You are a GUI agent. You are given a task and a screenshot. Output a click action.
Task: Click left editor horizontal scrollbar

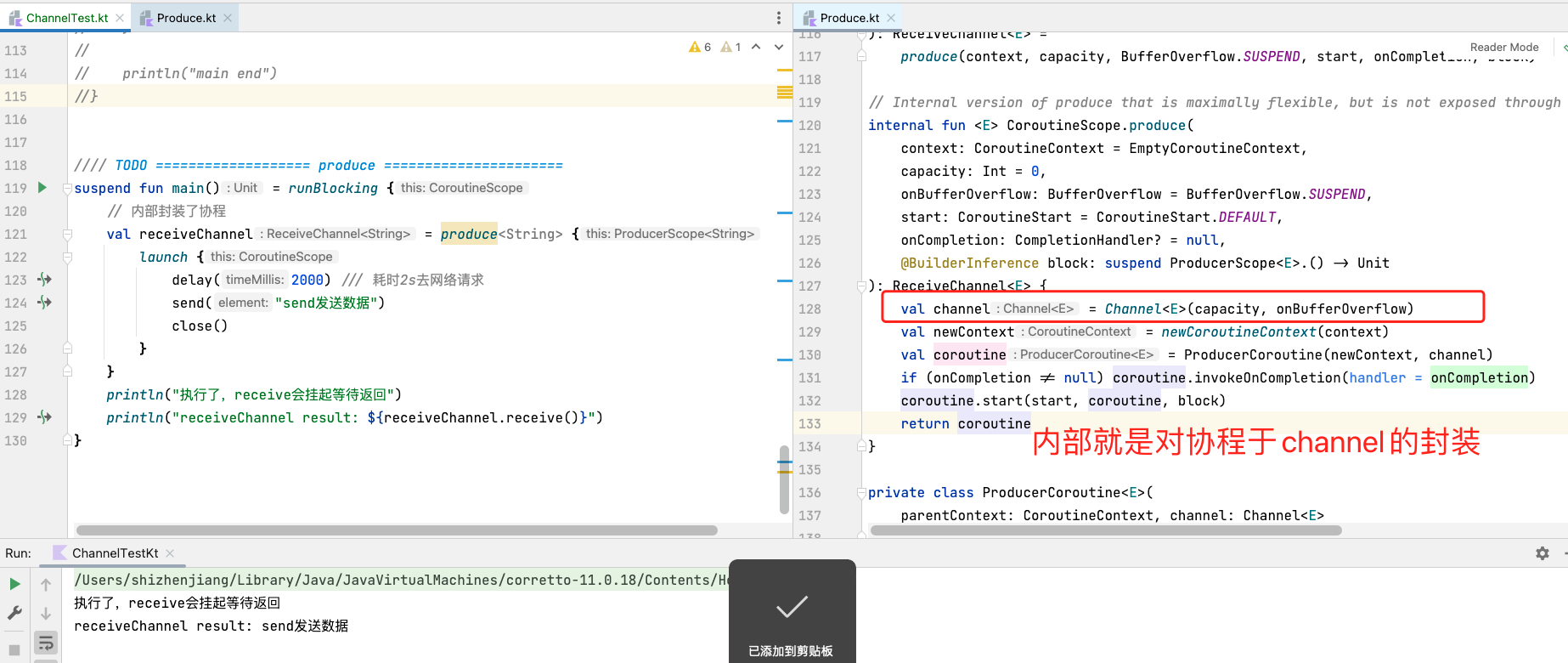pyautogui.click(x=397, y=530)
